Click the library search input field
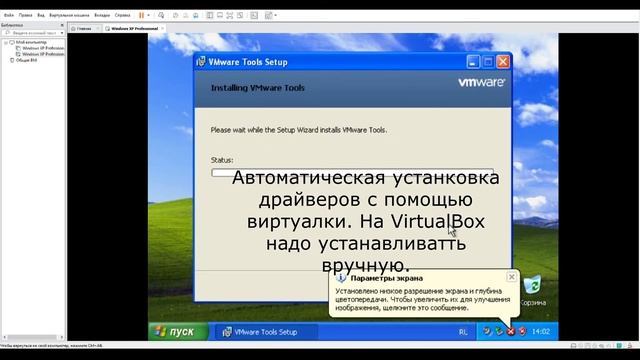Viewport: 640px width, 360px height. click(x=31, y=33)
